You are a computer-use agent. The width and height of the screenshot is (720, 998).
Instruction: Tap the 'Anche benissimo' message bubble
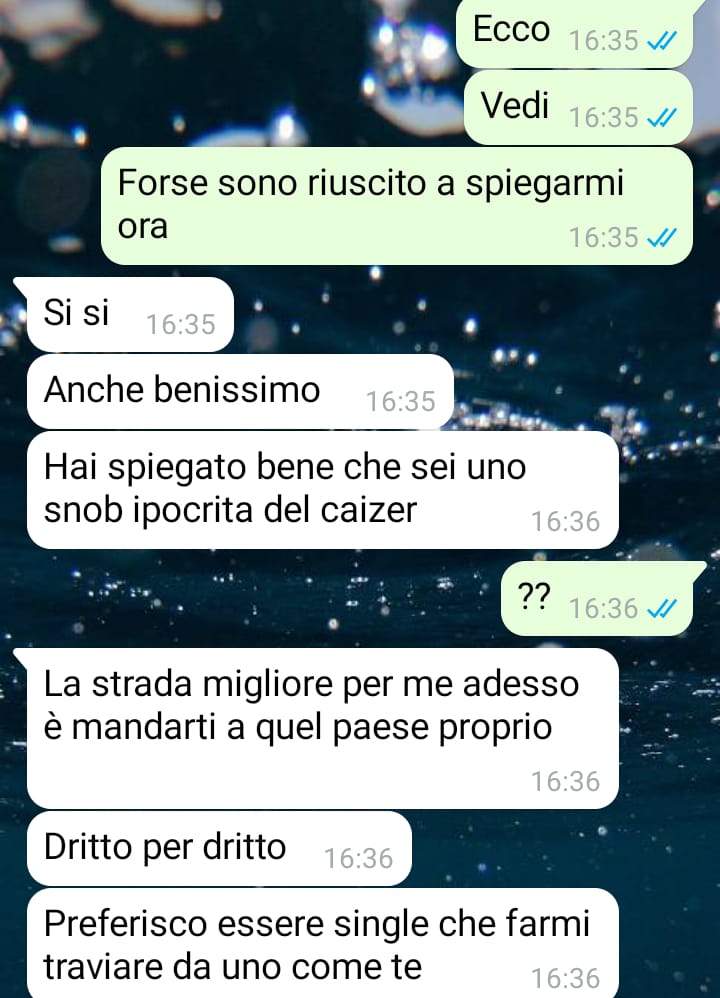pos(240,391)
